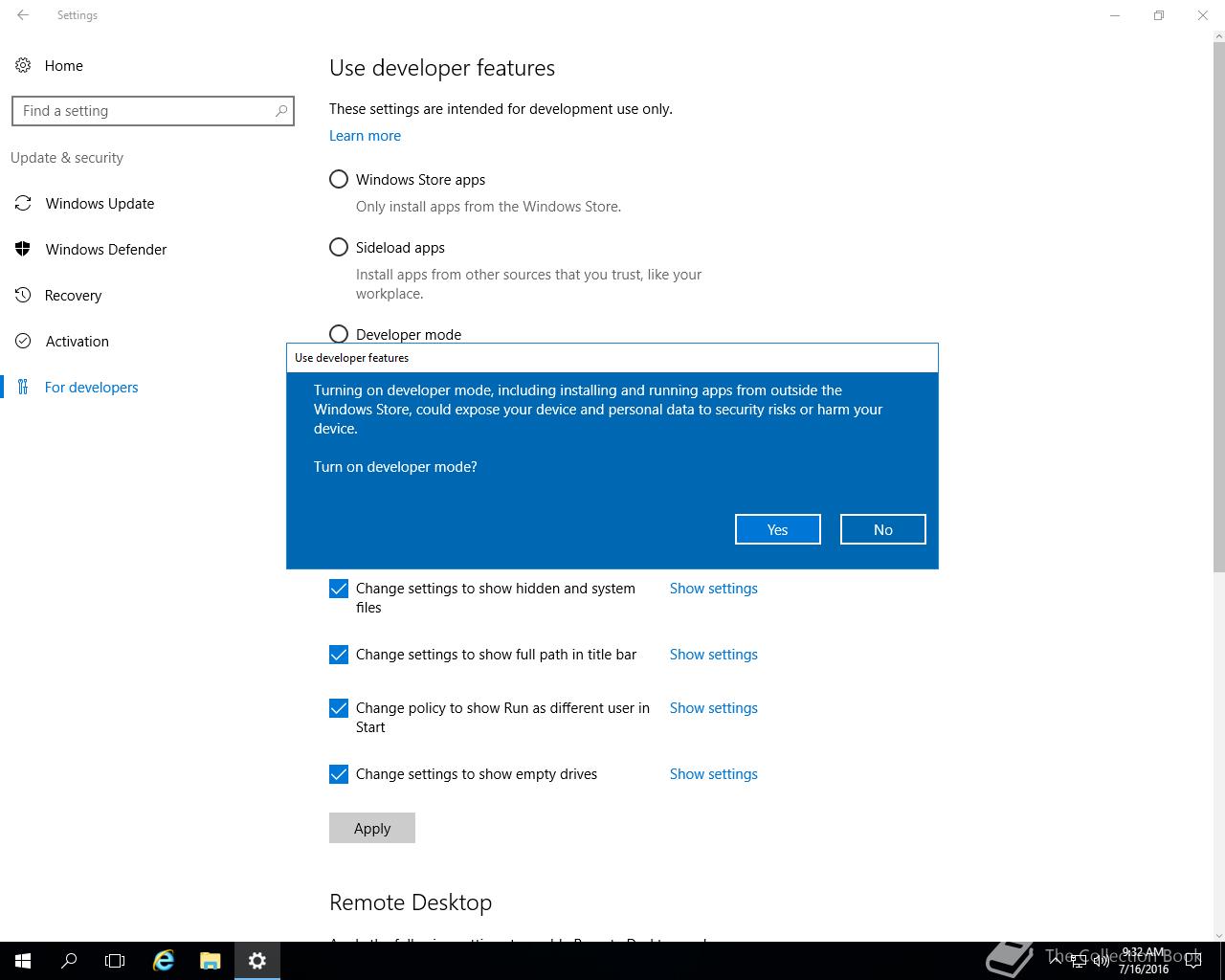Screen dimensions: 1225x980
Task: Click the Windows Defender shield icon
Action: (x=23, y=249)
